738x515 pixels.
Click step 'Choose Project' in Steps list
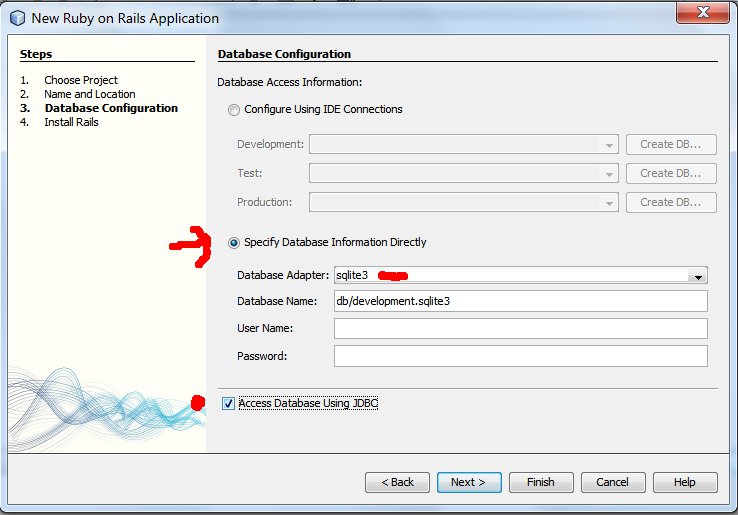point(81,80)
